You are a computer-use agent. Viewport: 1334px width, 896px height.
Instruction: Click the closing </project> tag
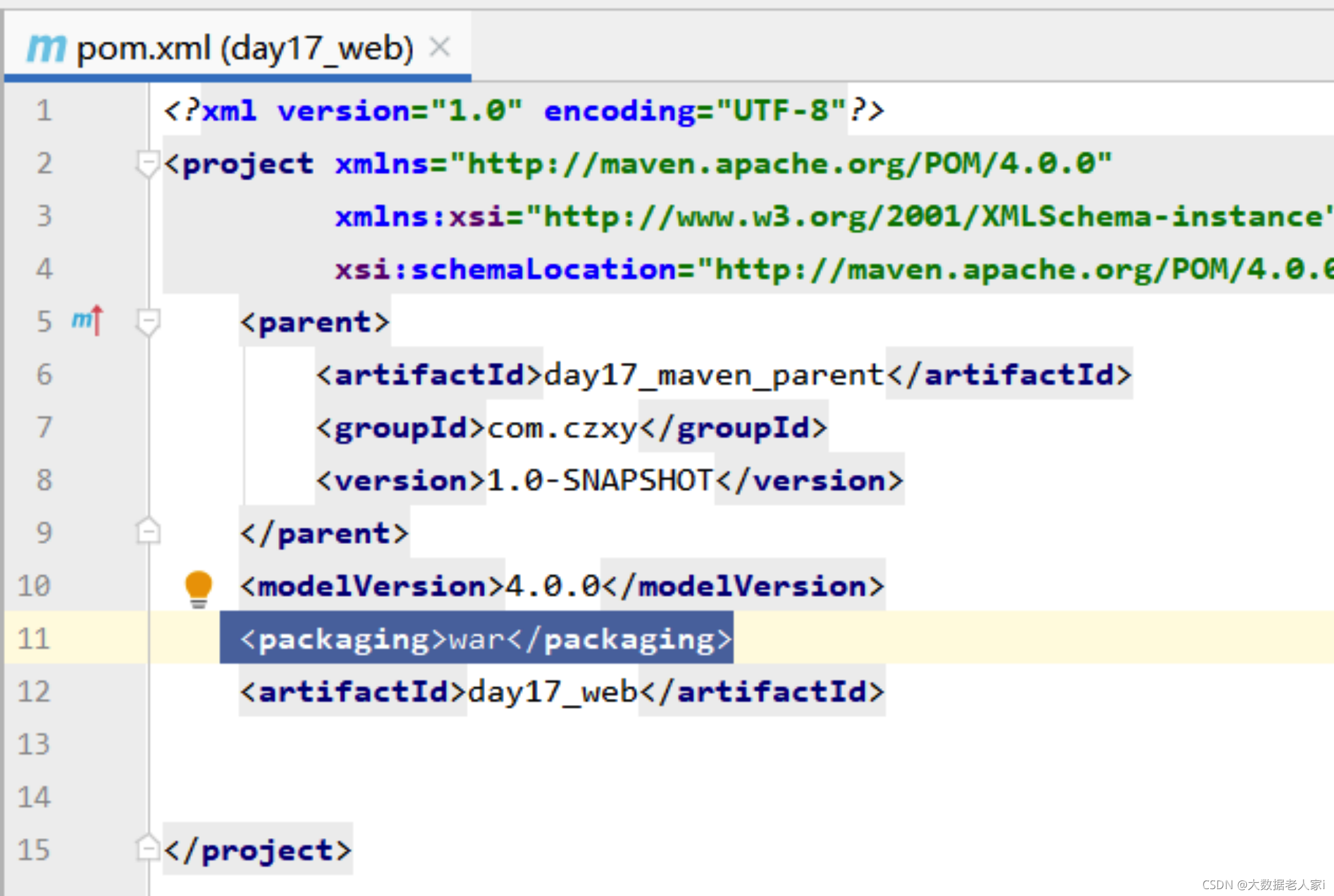pyautogui.click(x=258, y=850)
